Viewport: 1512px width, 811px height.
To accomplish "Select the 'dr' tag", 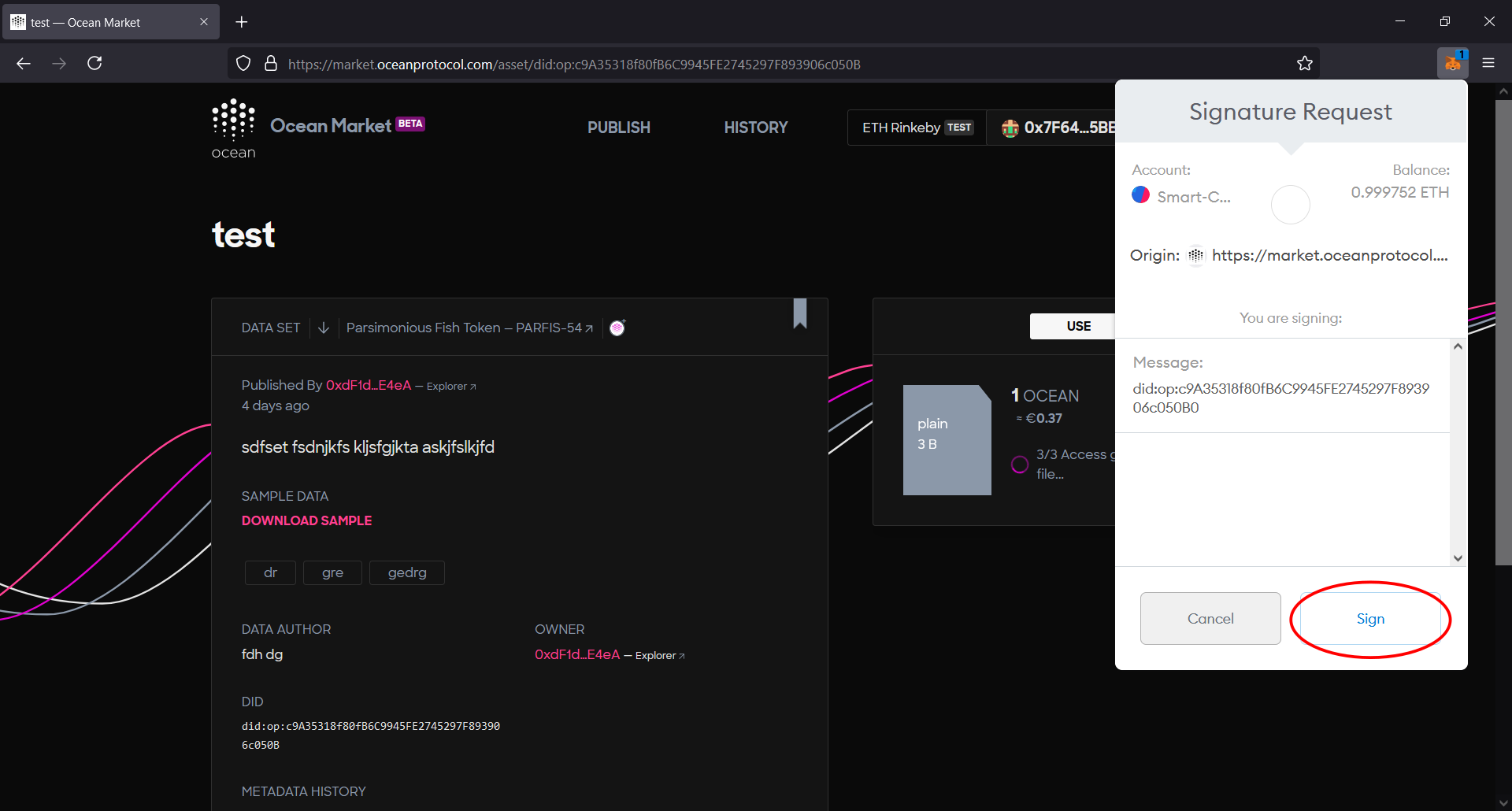I will tap(270, 572).
